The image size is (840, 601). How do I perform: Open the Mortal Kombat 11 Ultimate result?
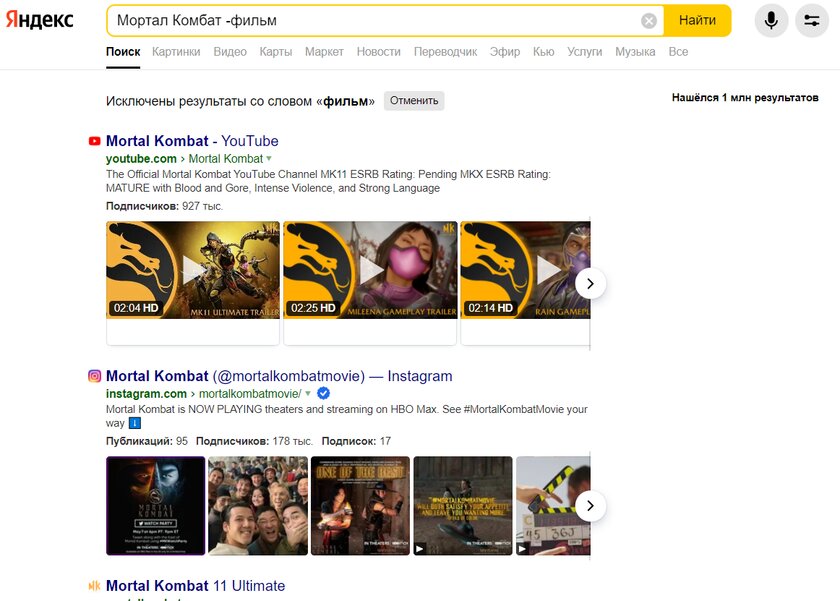coord(196,585)
